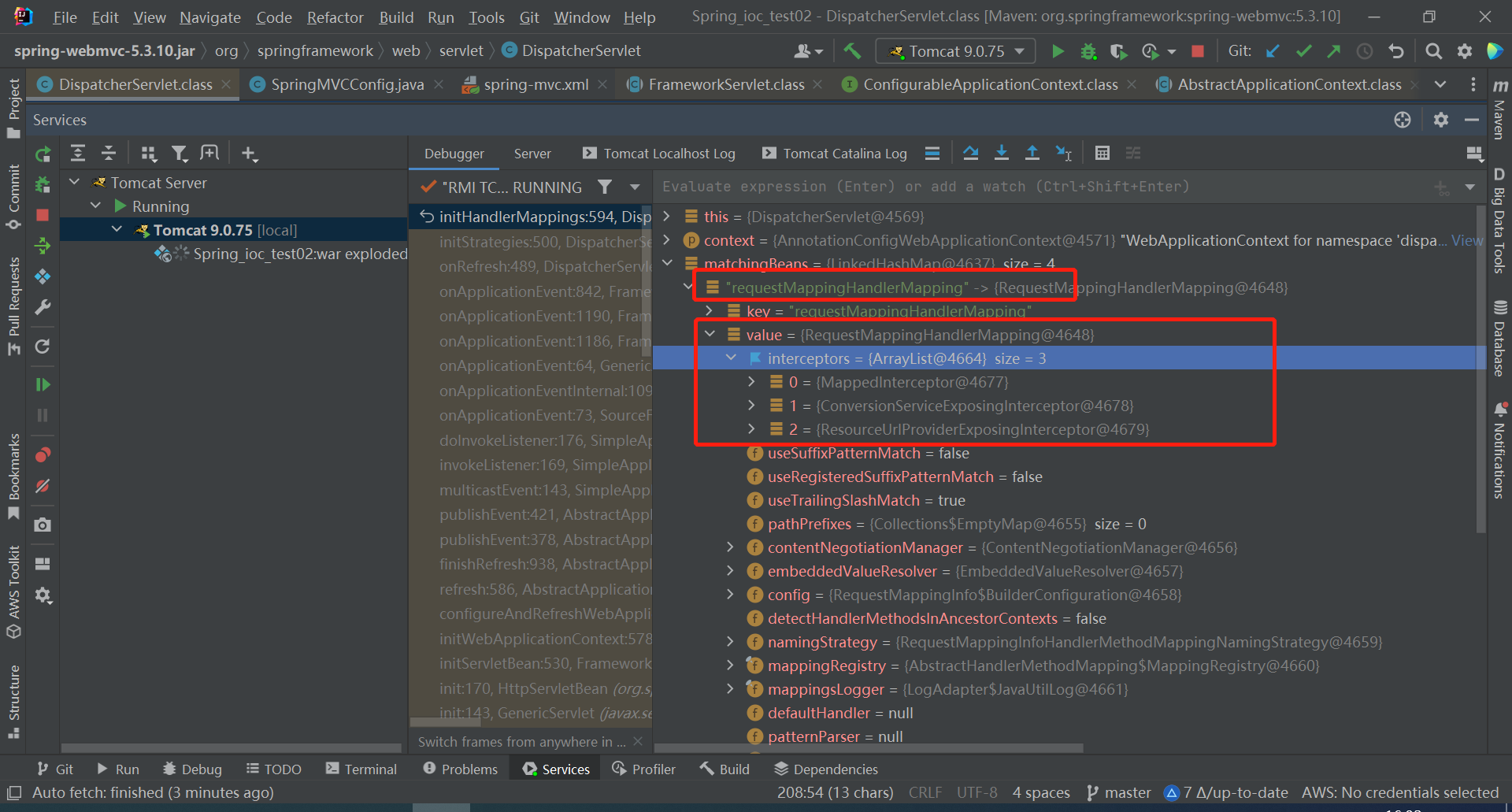The image size is (1512, 812).
Task: Collapse the Tomcat Server tree node
Action: pyautogui.click(x=74, y=182)
